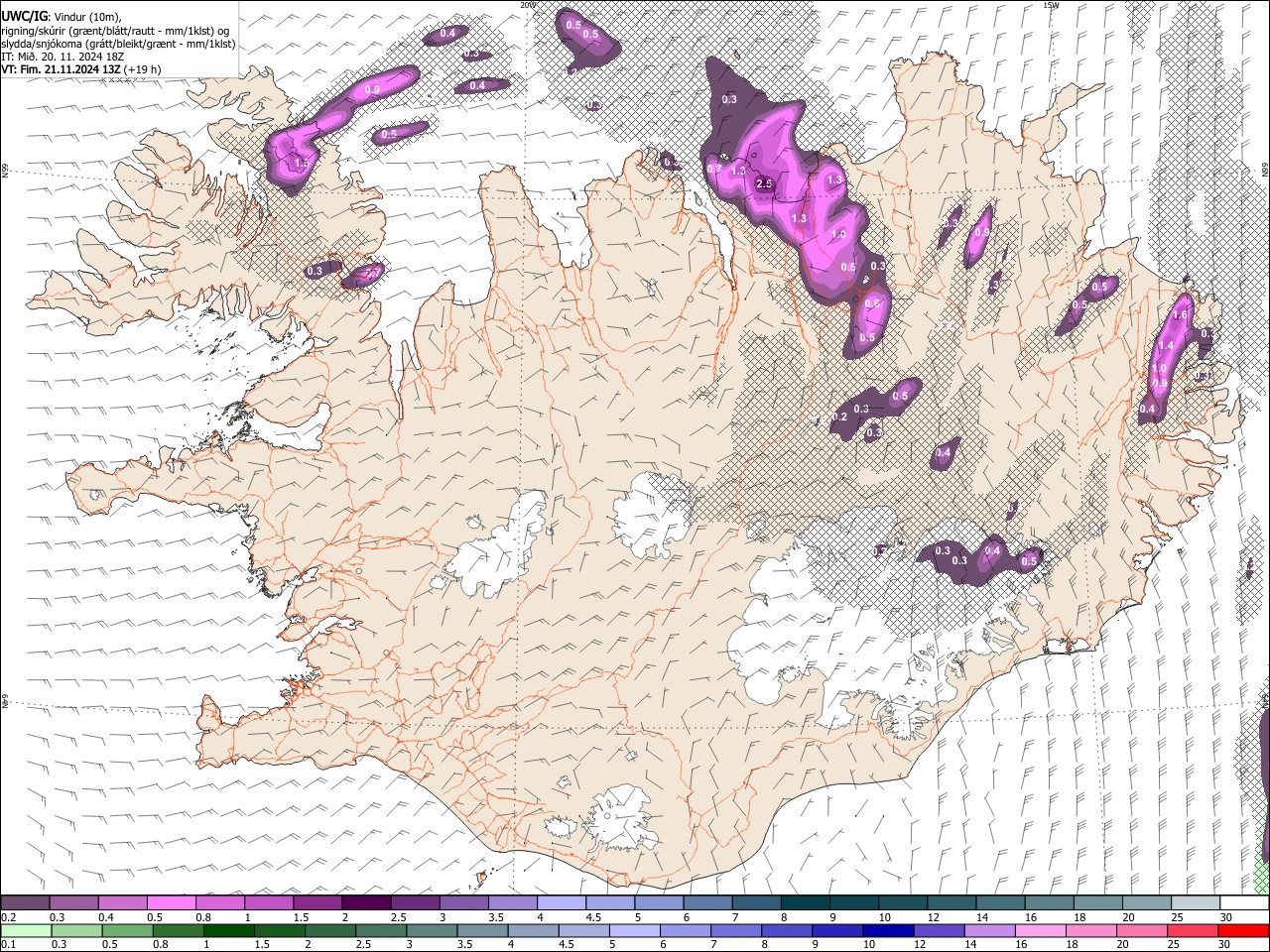Screen dimensions: 1270x952
Task: Click the '3.5' value in upper legend
Action: coord(496,917)
